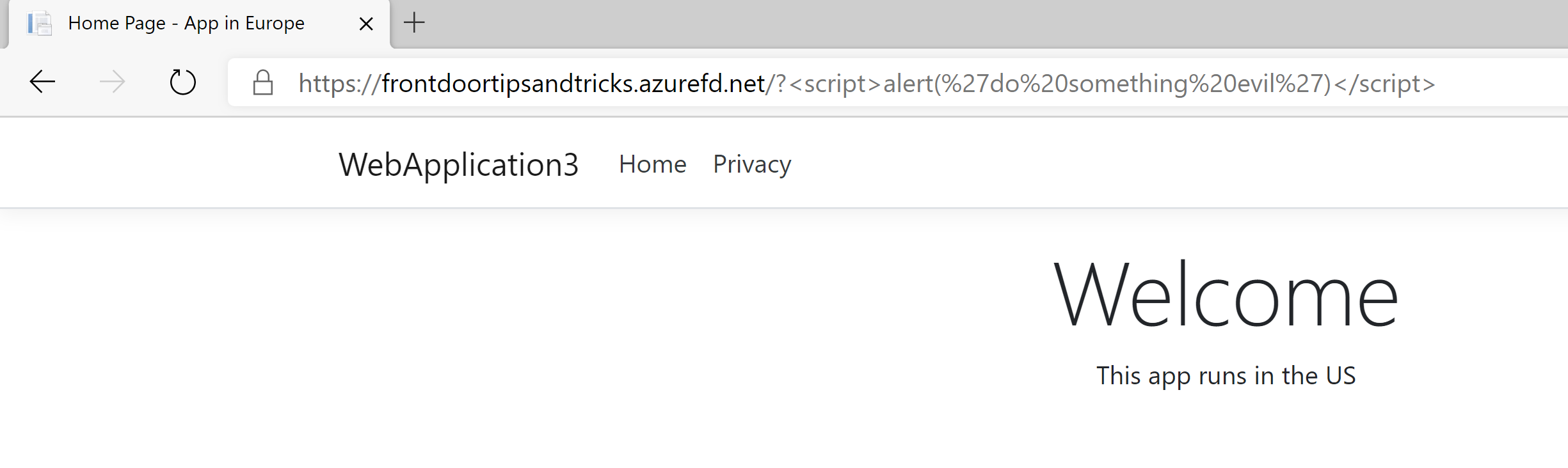Viewport: 1568px width, 468px height.
Task: Click the 'This app runs in the US' text
Action: tap(1226, 376)
